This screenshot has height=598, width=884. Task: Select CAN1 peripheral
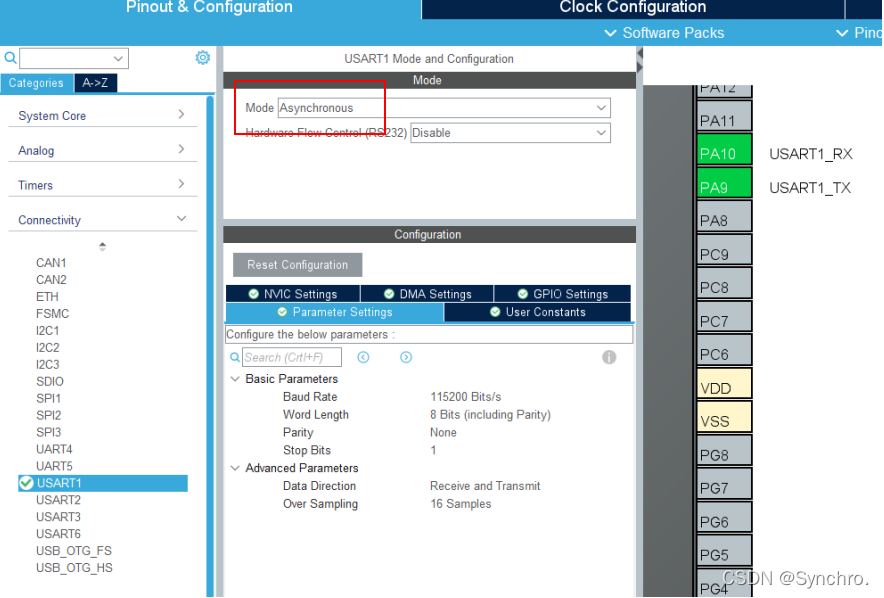[x=51, y=263]
